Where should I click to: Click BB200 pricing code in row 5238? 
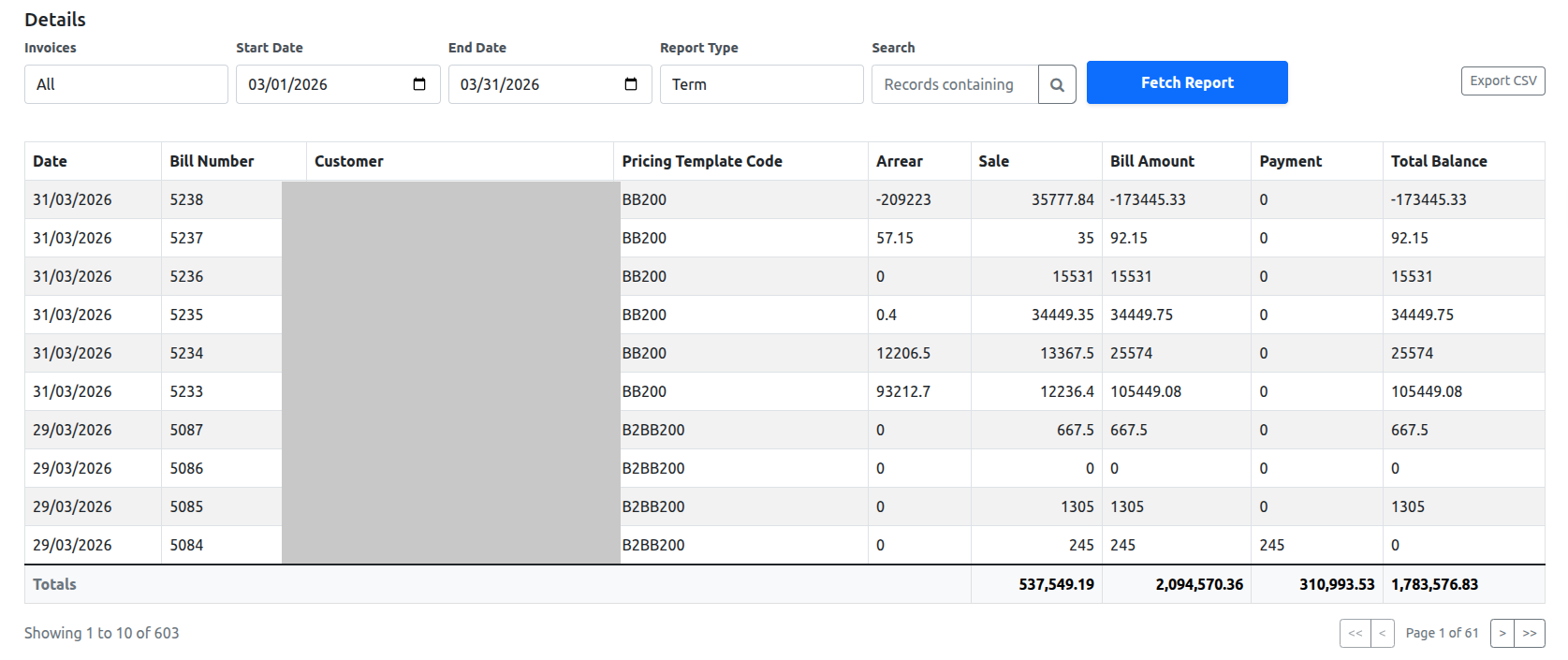[644, 199]
